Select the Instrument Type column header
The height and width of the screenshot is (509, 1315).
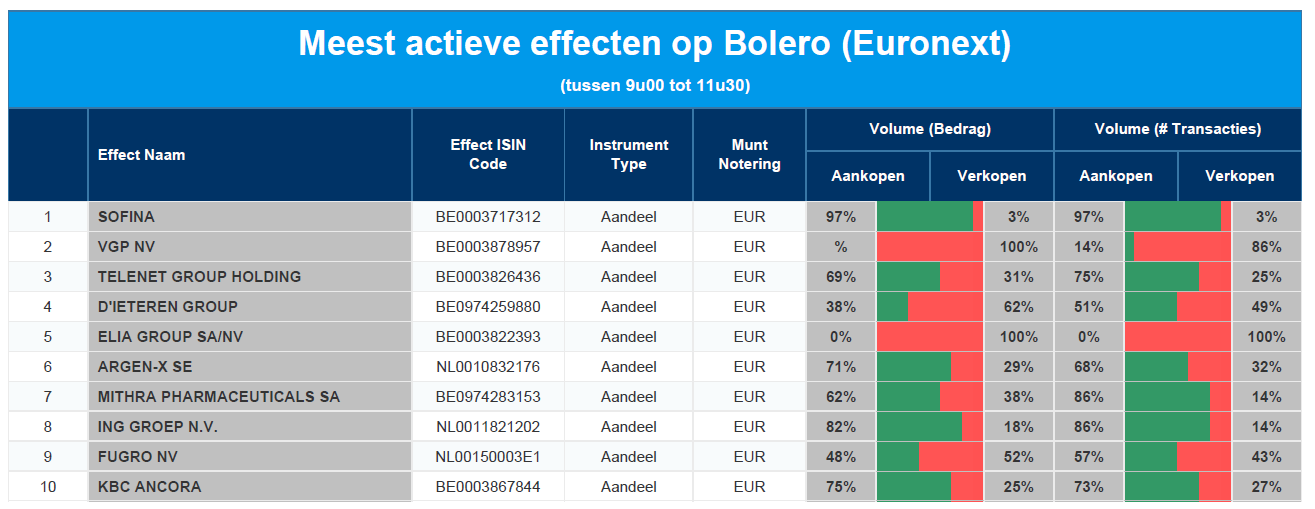pyautogui.click(x=629, y=155)
